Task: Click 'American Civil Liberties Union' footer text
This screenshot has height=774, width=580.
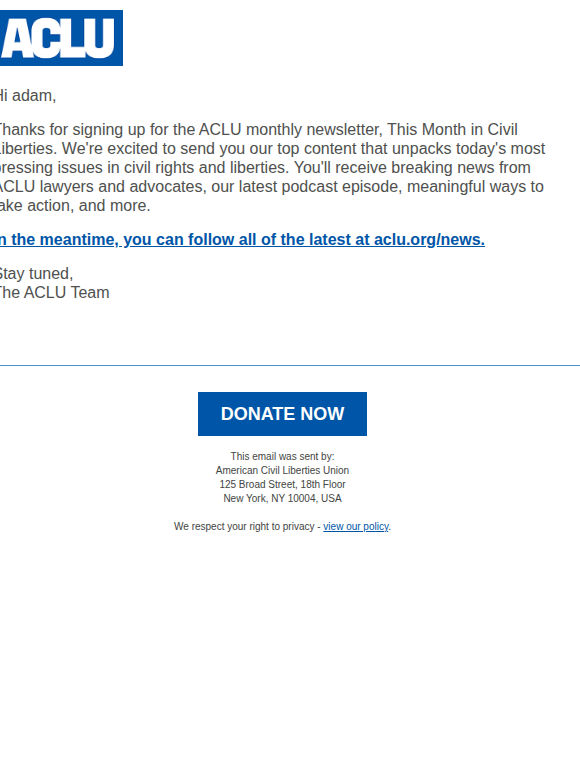Action: tap(282, 470)
